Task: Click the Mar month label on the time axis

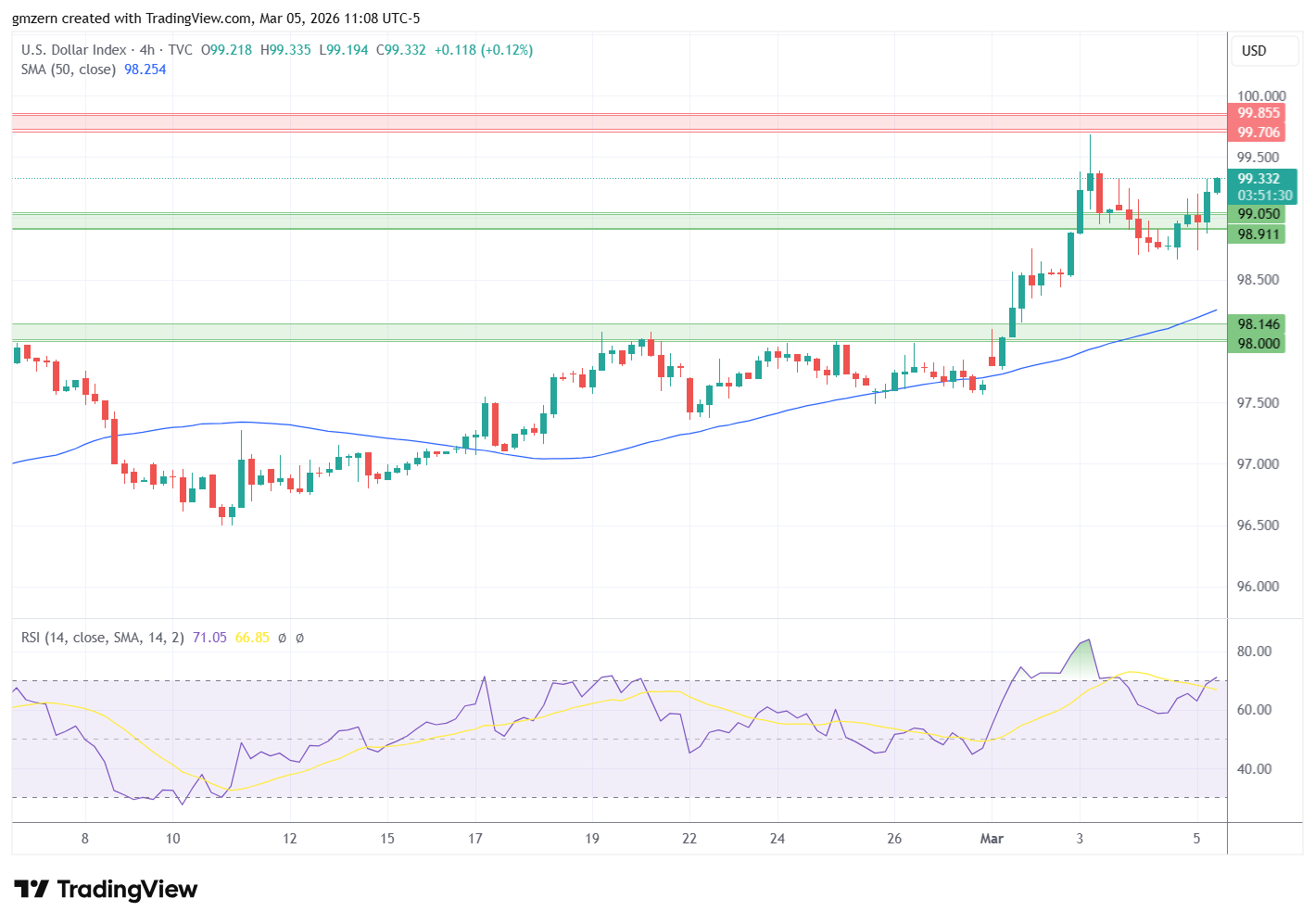Action: tap(992, 839)
